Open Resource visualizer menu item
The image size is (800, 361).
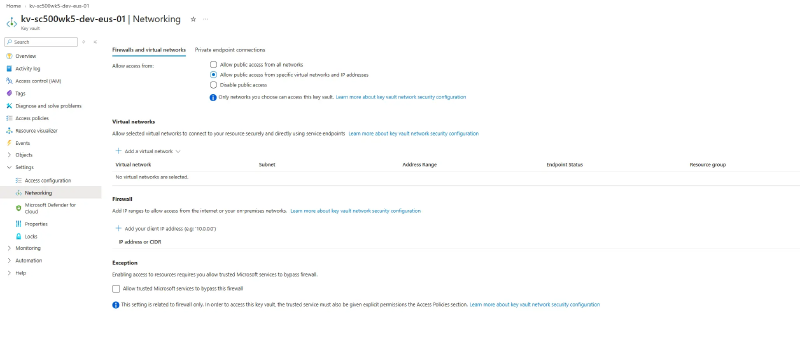(x=36, y=131)
